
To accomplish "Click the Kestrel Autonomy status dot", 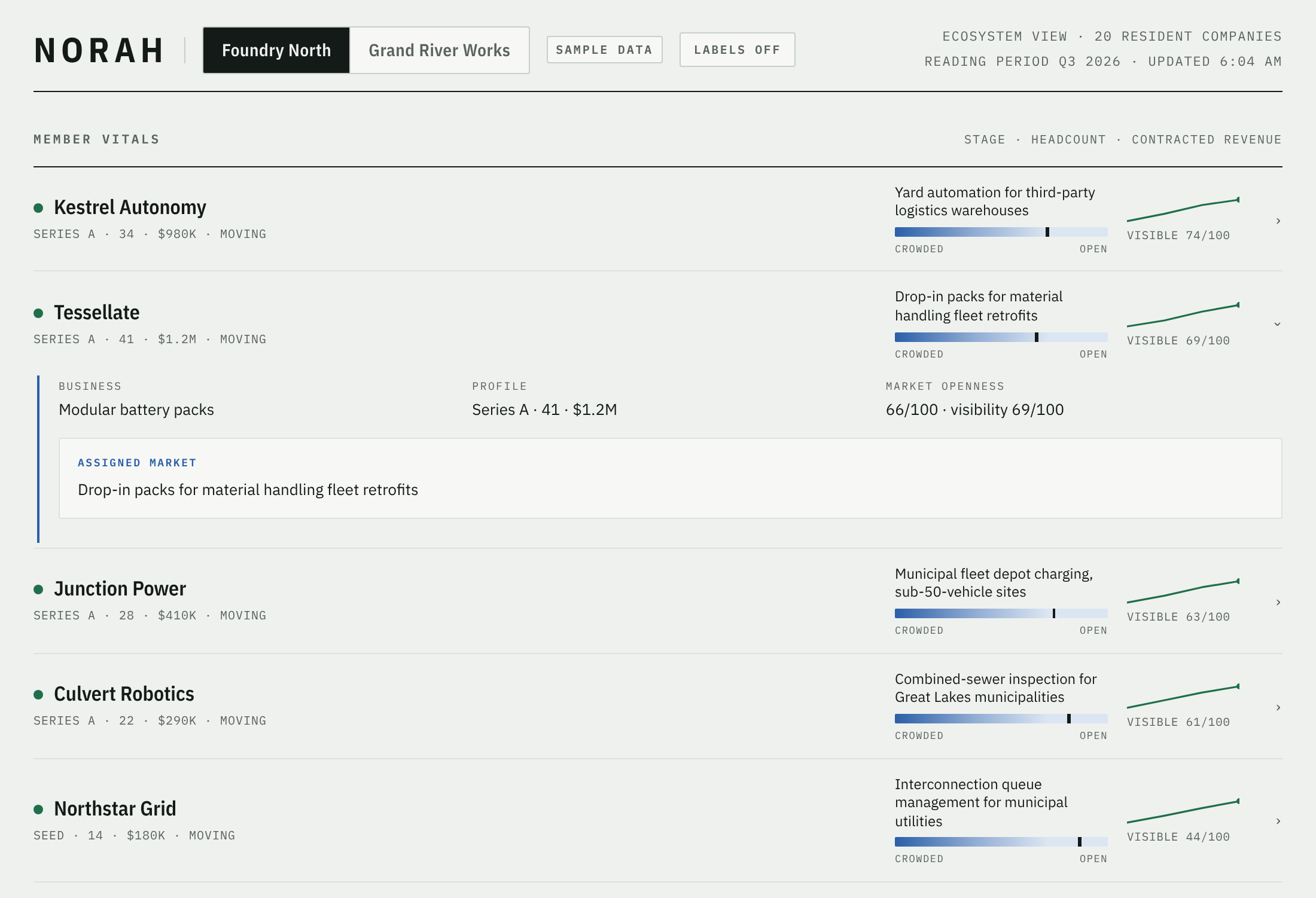I will coord(38,208).
